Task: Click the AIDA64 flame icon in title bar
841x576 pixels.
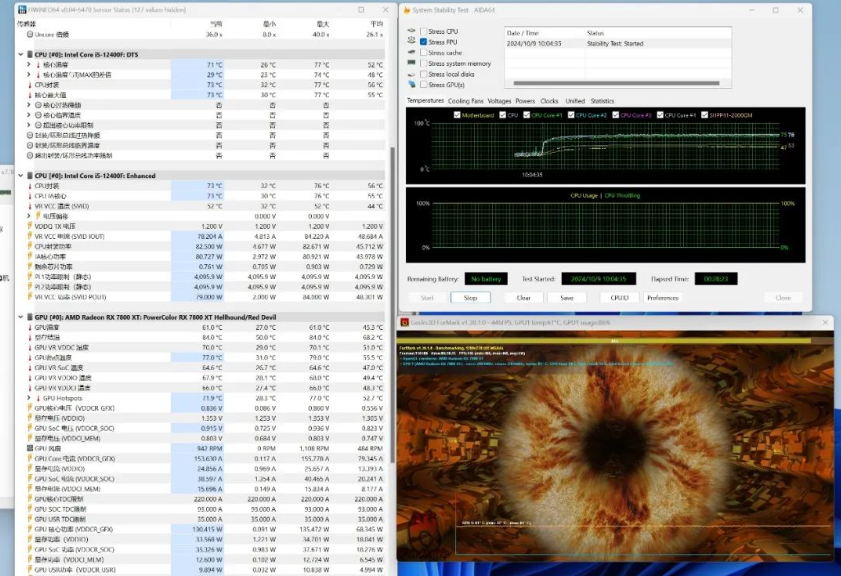Action: coord(407,10)
